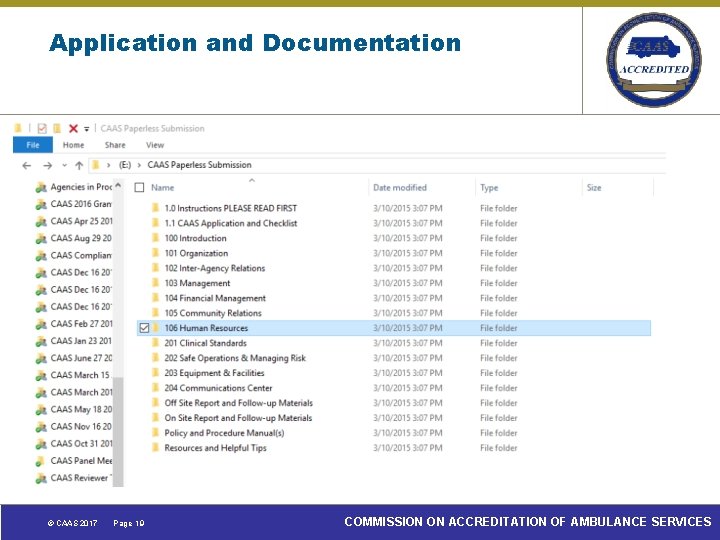720x540 pixels.
Task: Click folder icon for 101 Organization
Action: click(x=156, y=253)
